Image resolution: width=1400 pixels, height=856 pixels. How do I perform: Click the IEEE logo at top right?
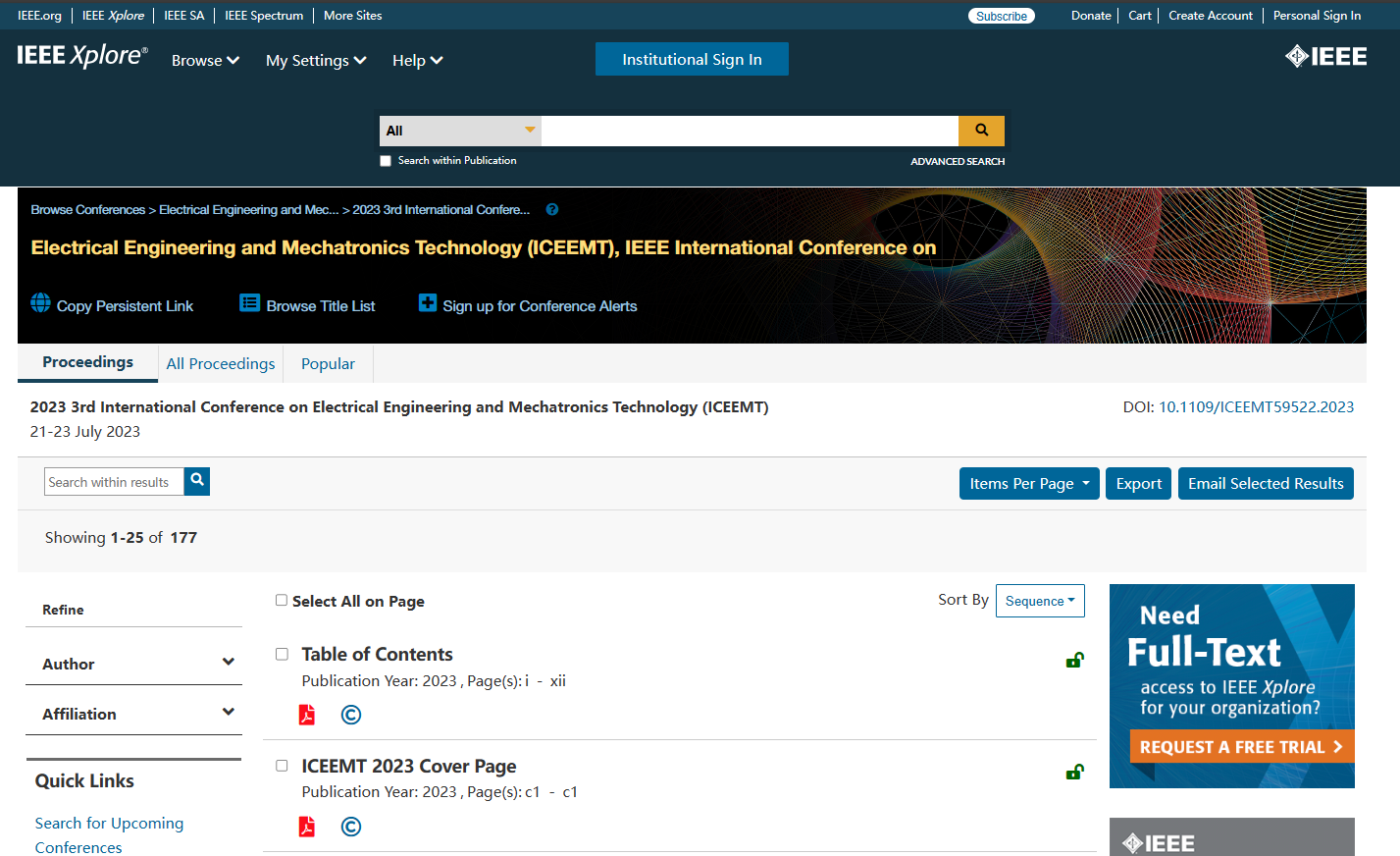point(1325,57)
